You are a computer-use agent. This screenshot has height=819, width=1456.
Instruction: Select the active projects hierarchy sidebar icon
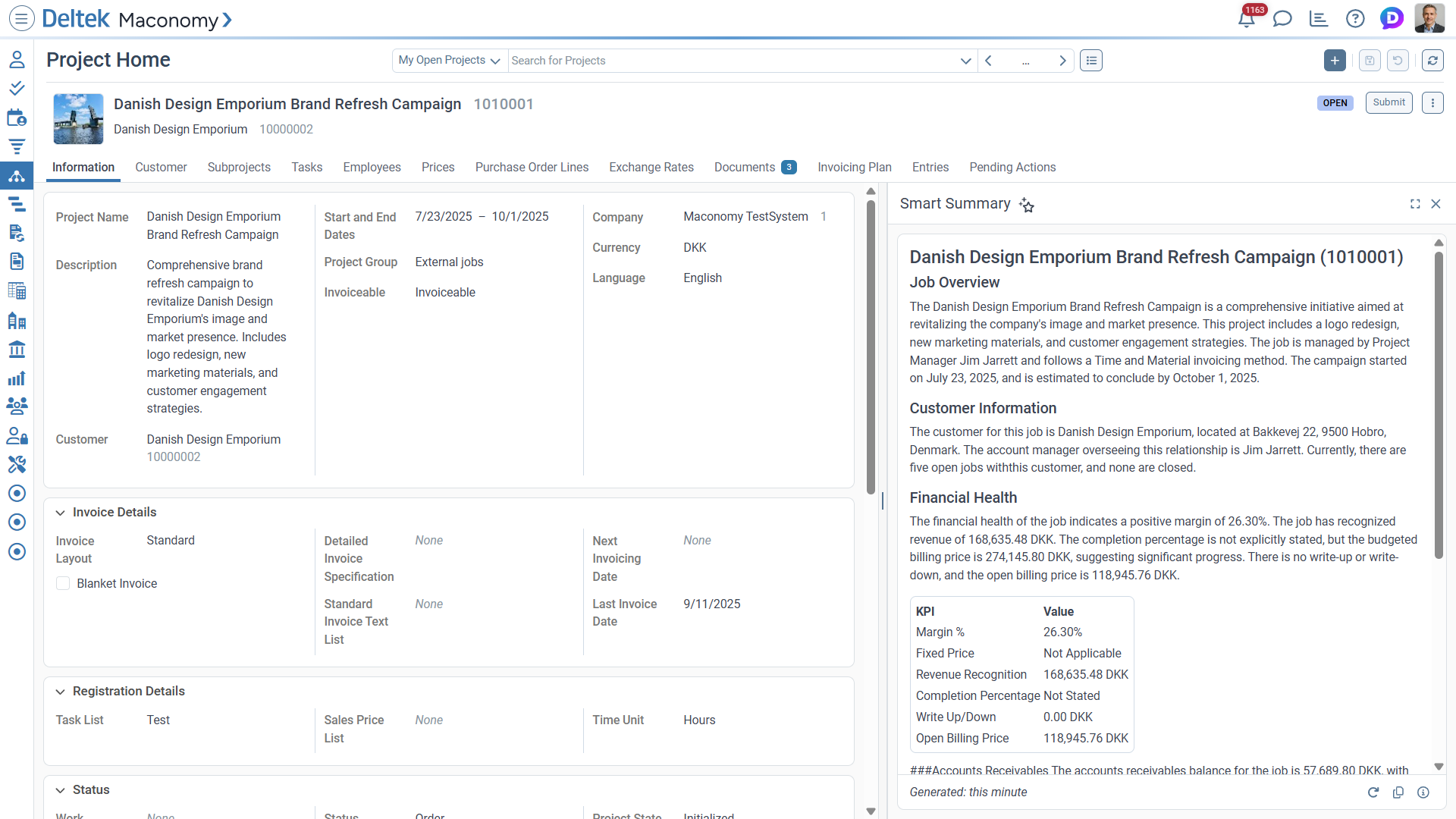click(x=17, y=176)
